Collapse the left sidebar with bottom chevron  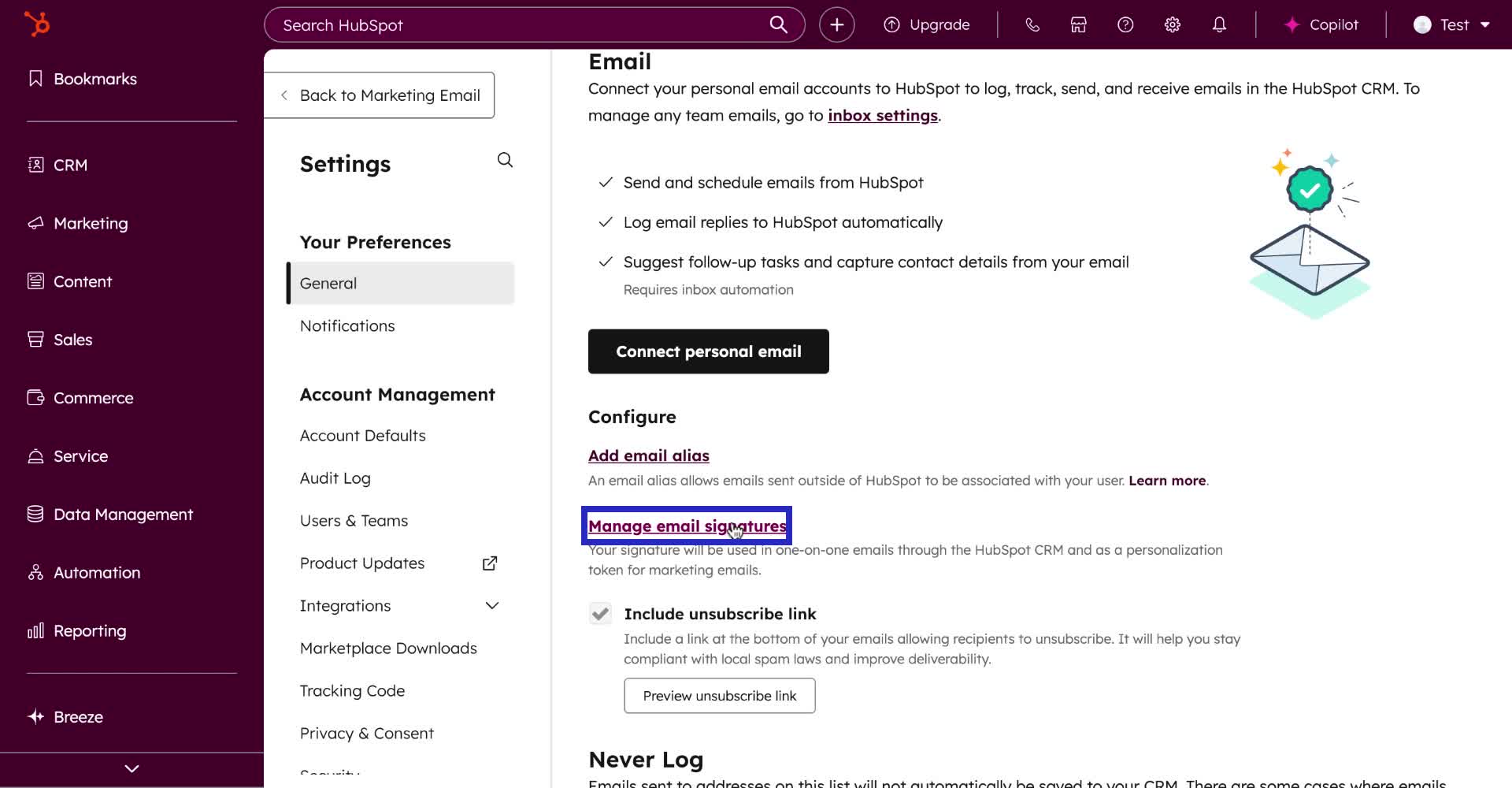131,768
